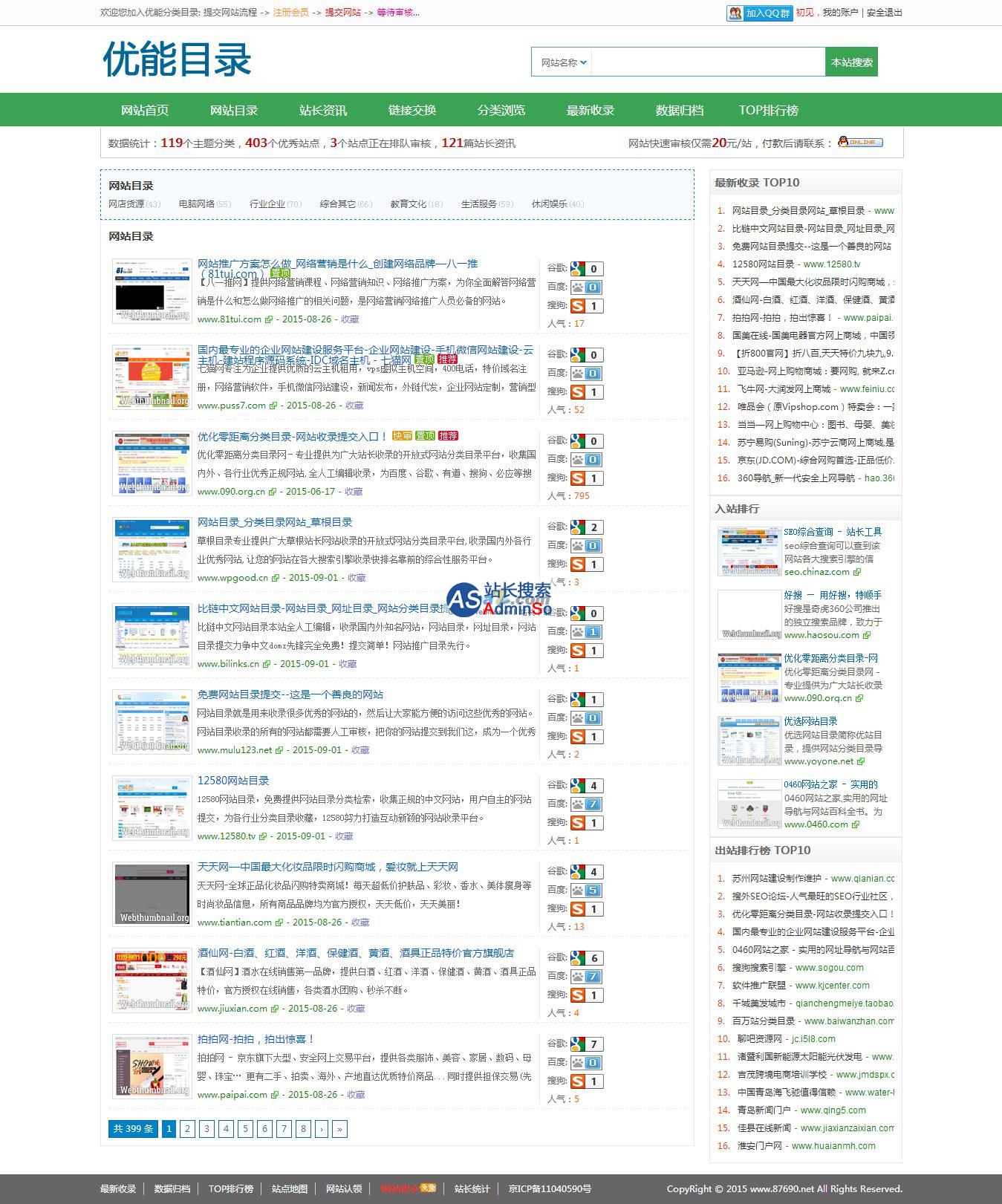This screenshot has width=1002, height=1204.
Task: Open the external link icon next to www.mulu123.net
Action: (279, 750)
